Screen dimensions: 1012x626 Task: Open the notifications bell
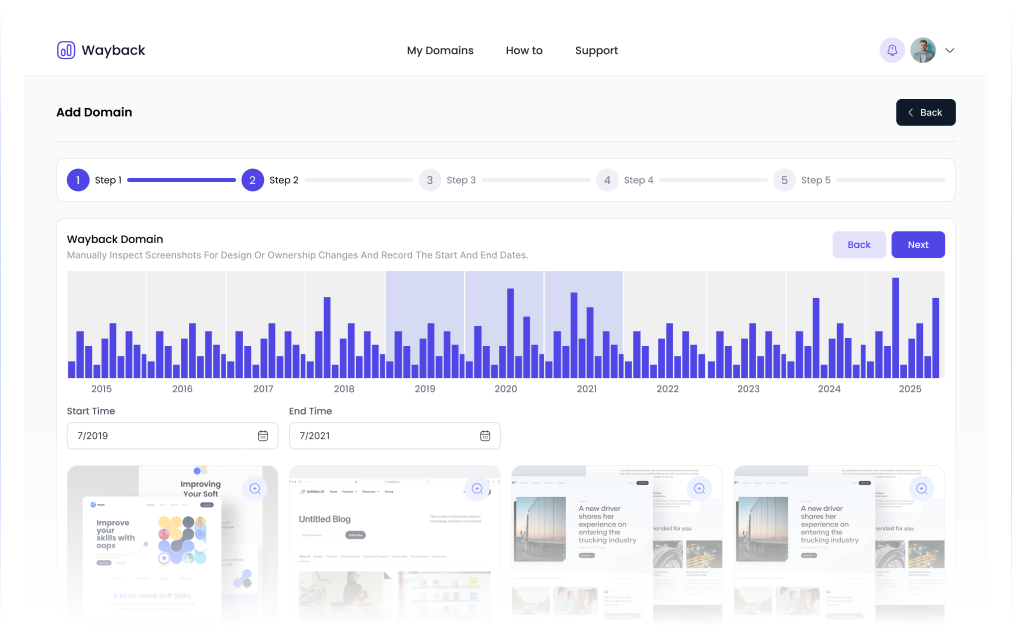tap(892, 50)
